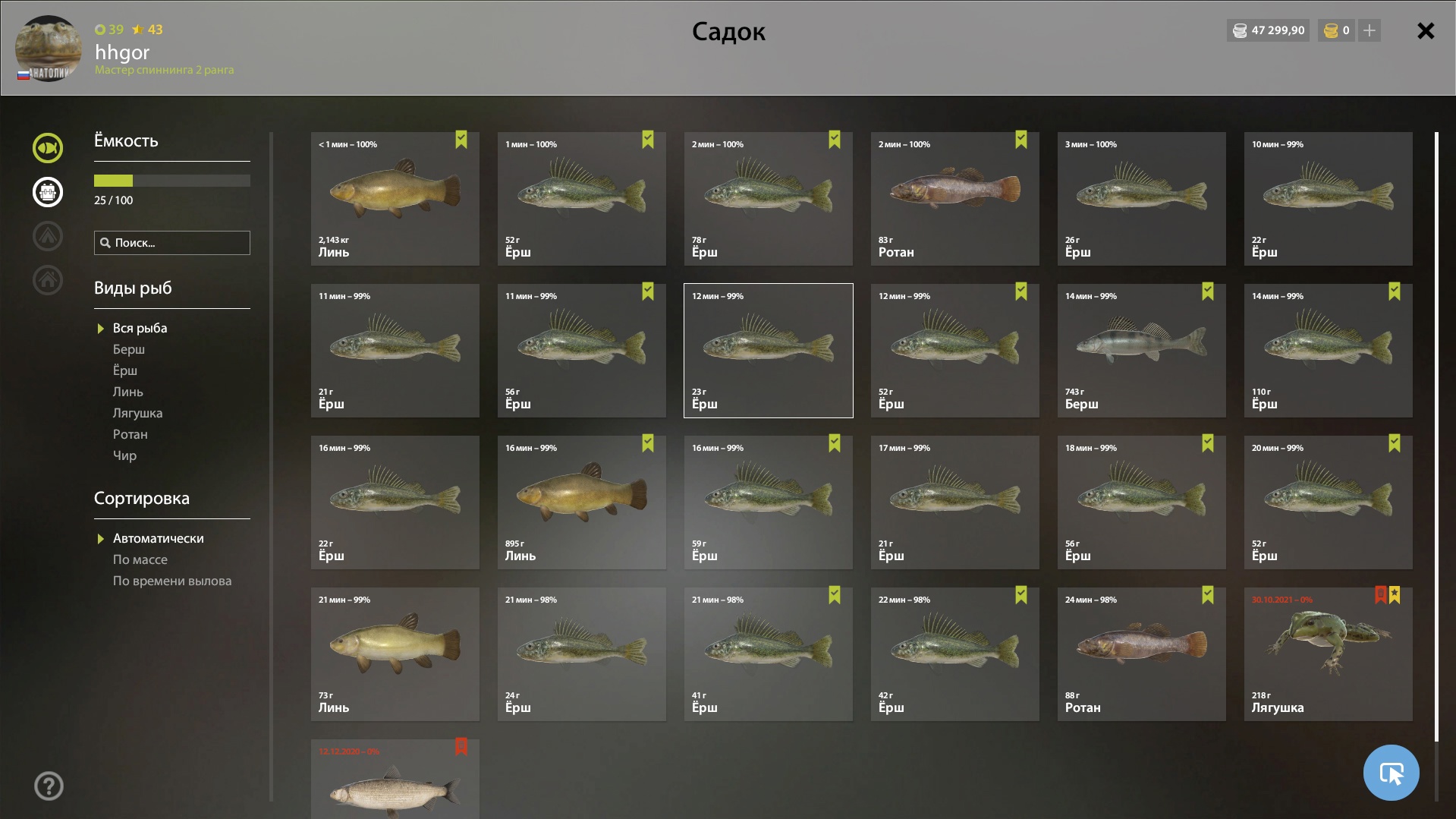Click the hhgor player name
The image size is (1456, 819).
click(122, 52)
